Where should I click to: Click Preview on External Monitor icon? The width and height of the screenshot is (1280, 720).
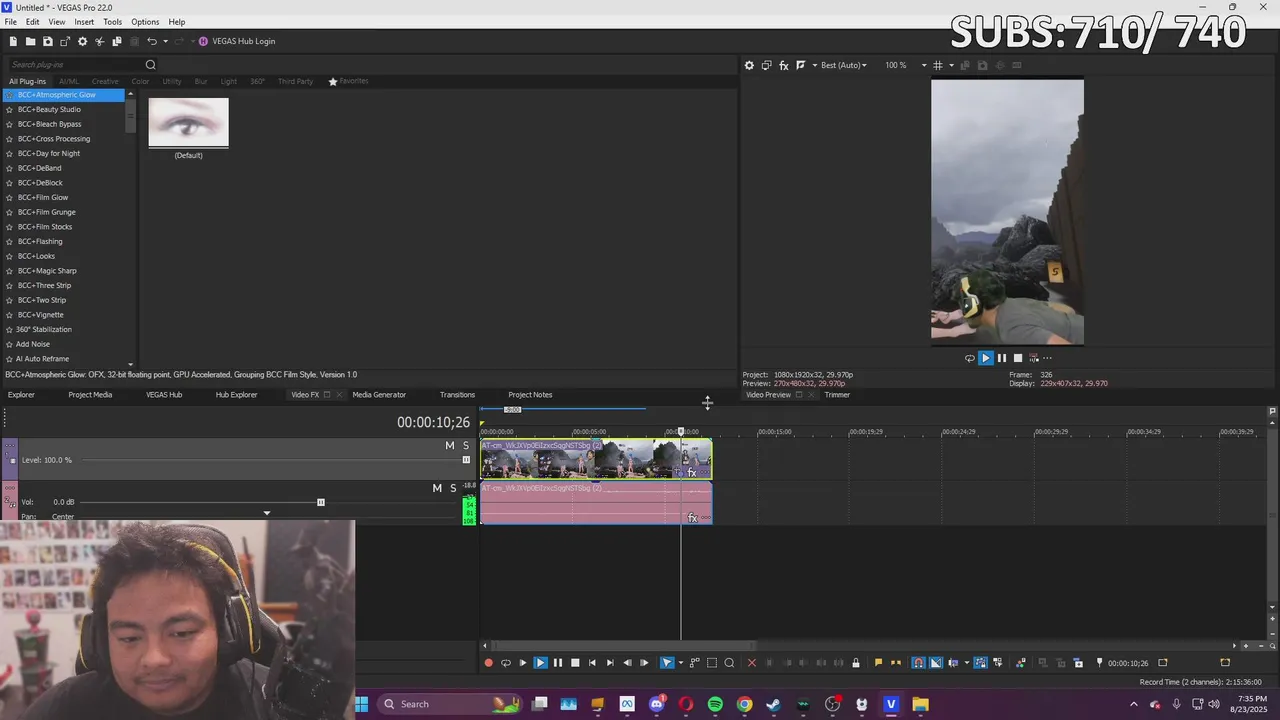click(x=767, y=65)
